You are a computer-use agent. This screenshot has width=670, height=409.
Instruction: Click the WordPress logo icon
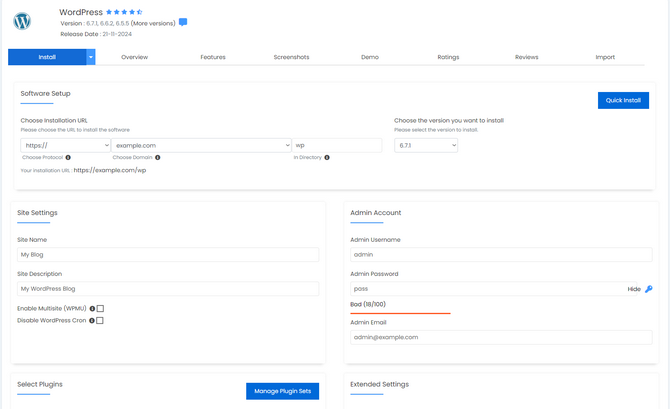(x=22, y=21)
